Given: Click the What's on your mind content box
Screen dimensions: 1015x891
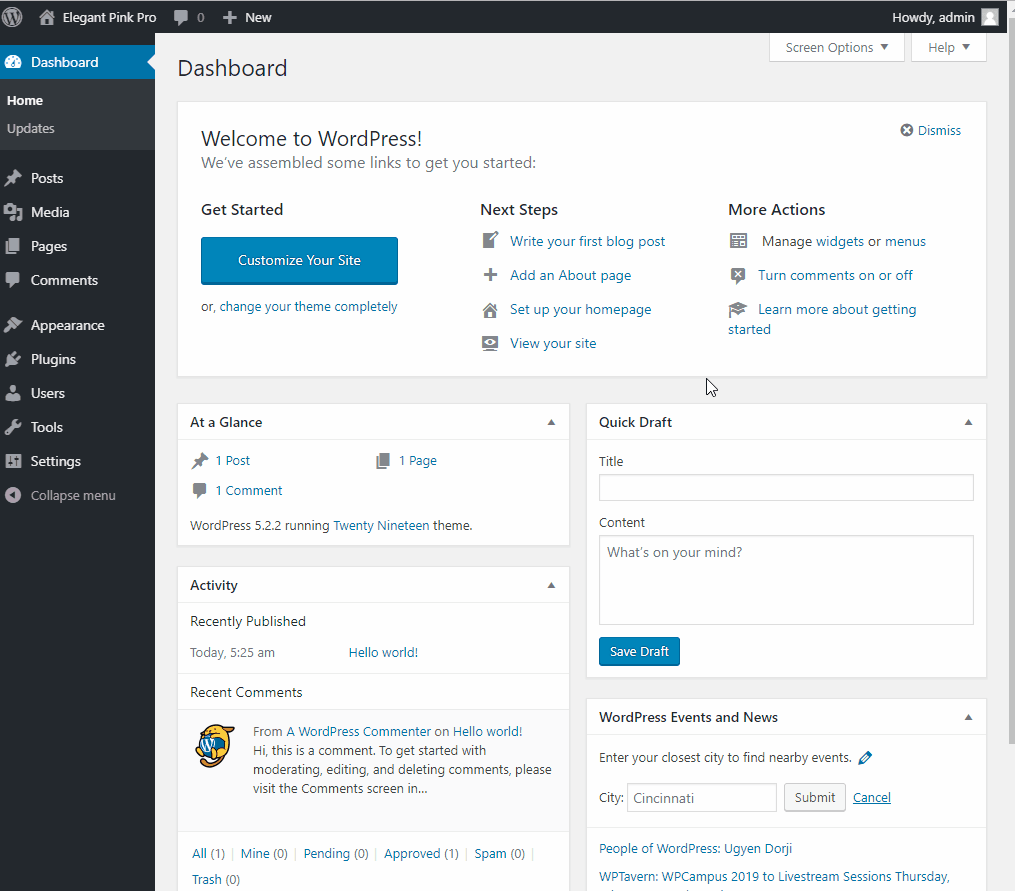Looking at the screenshot, I should click(786, 580).
